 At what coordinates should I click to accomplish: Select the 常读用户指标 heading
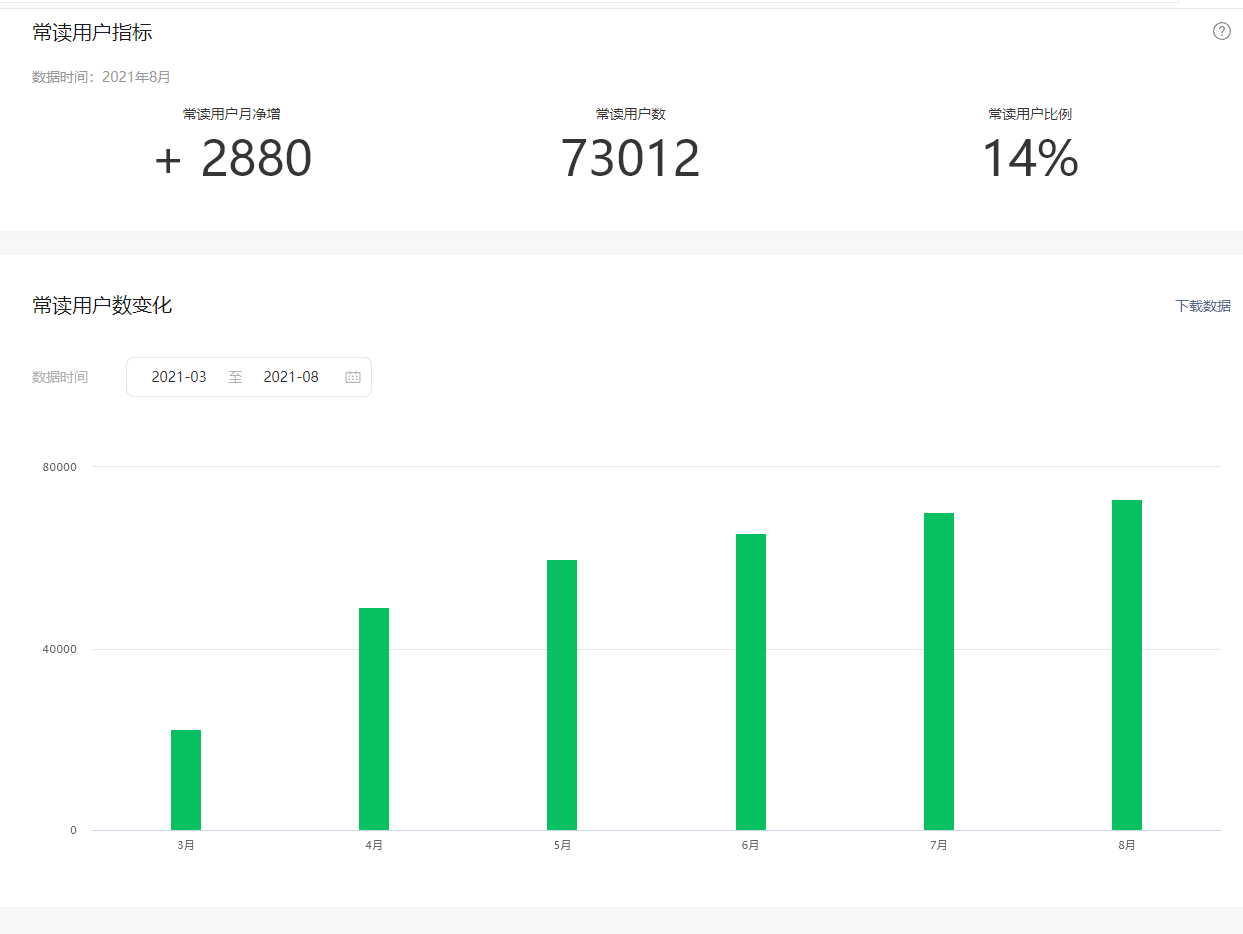coord(92,33)
